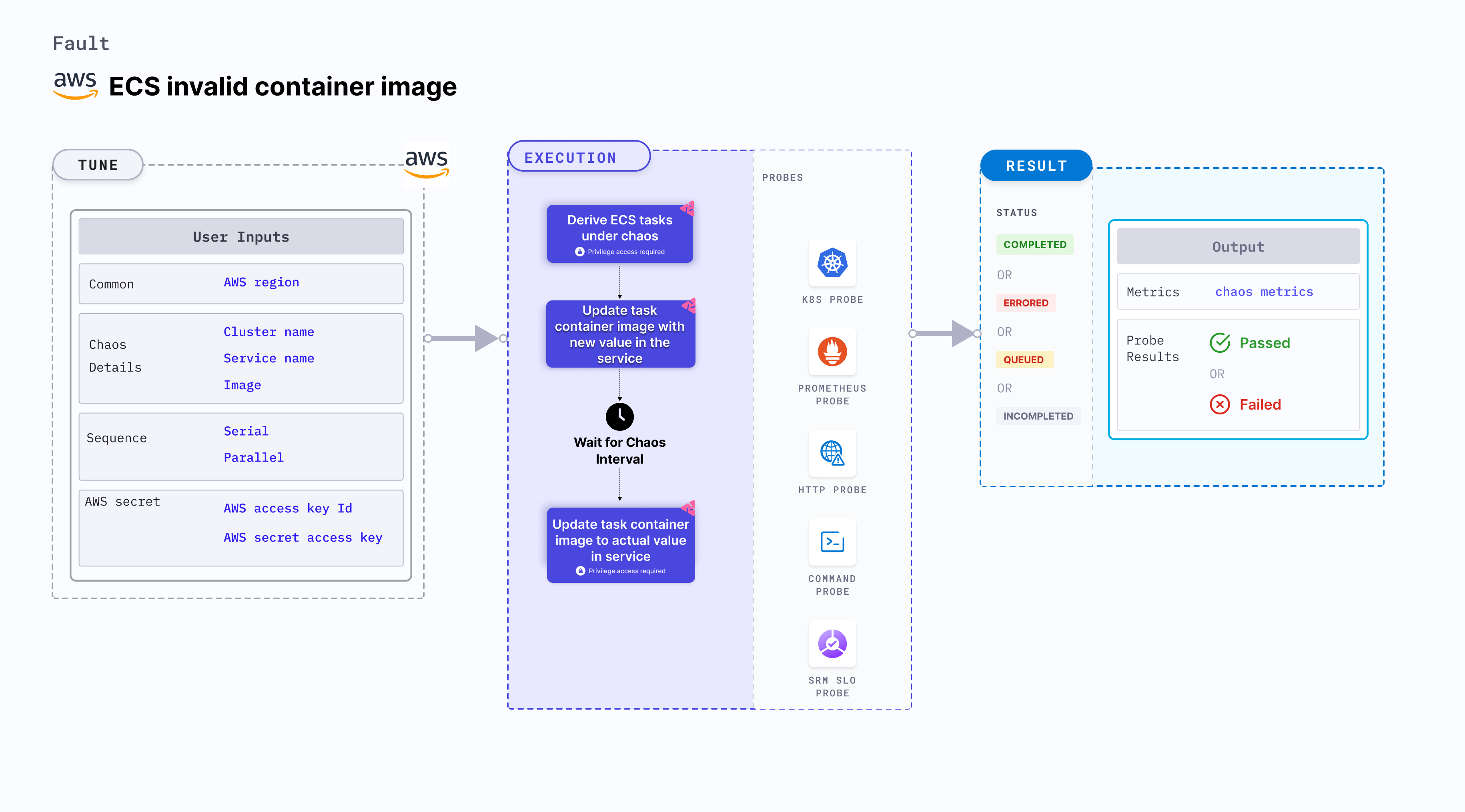
Task: Expand the User Inputs section
Action: click(x=240, y=236)
